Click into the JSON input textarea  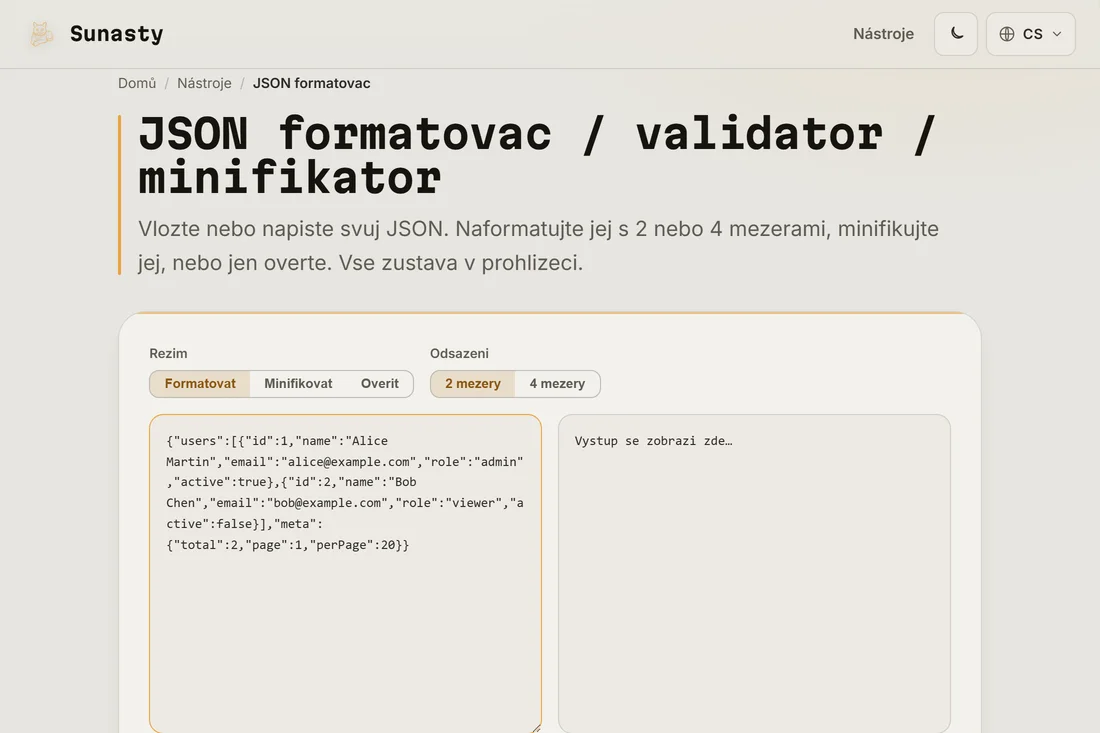[x=345, y=574]
